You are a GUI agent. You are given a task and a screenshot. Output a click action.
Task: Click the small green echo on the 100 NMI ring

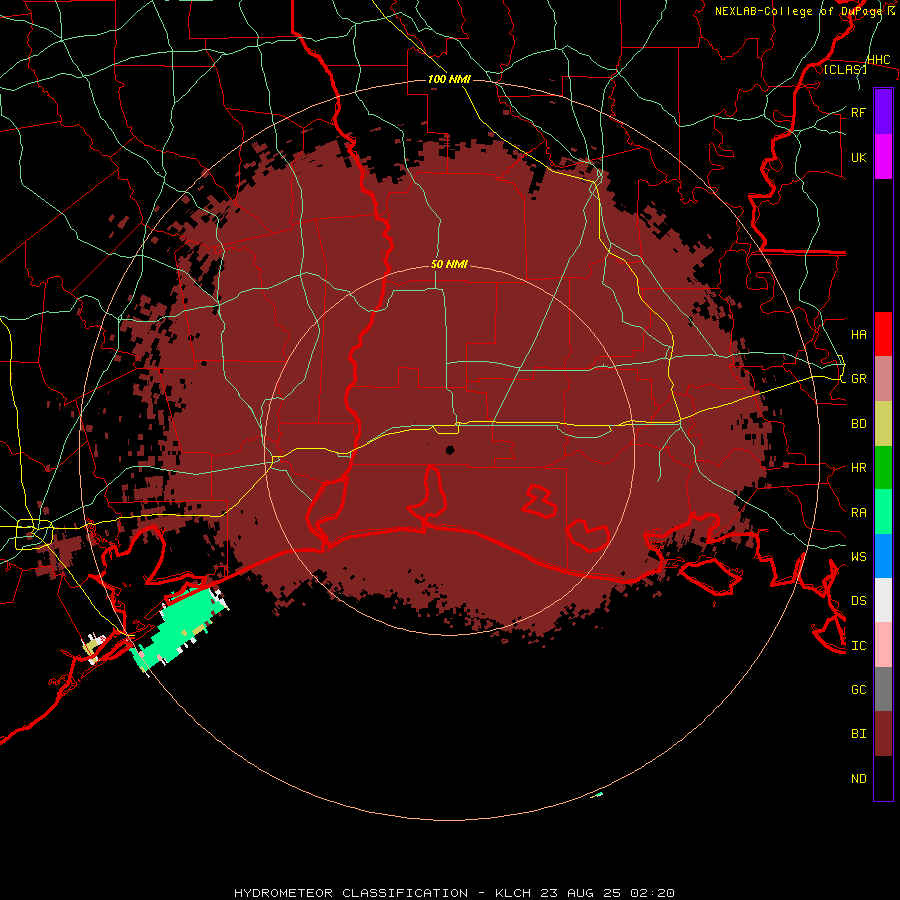[597, 795]
